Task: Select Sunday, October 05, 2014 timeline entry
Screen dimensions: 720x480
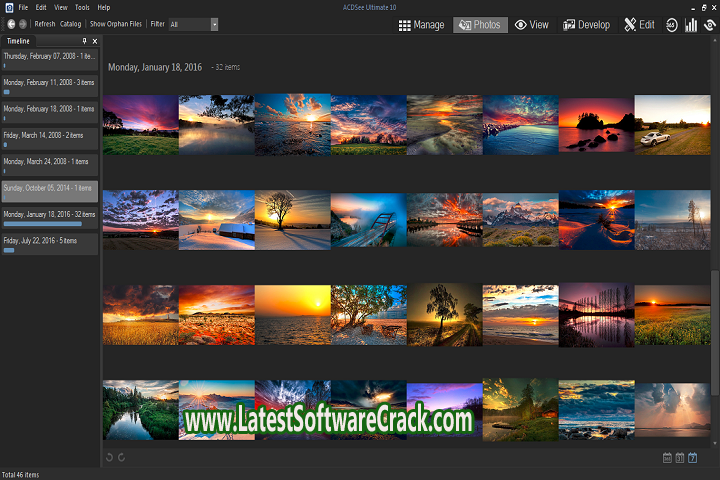Action: tap(50, 192)
